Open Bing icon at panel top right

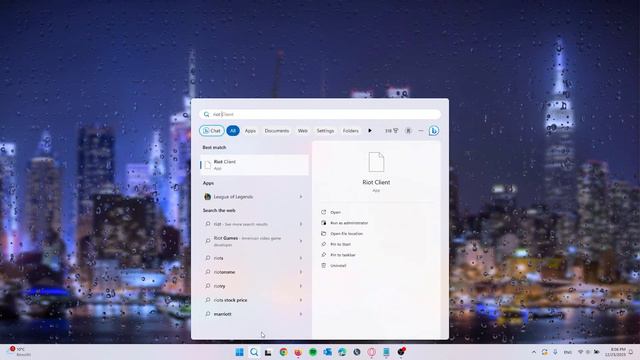(x=434, y=131)
